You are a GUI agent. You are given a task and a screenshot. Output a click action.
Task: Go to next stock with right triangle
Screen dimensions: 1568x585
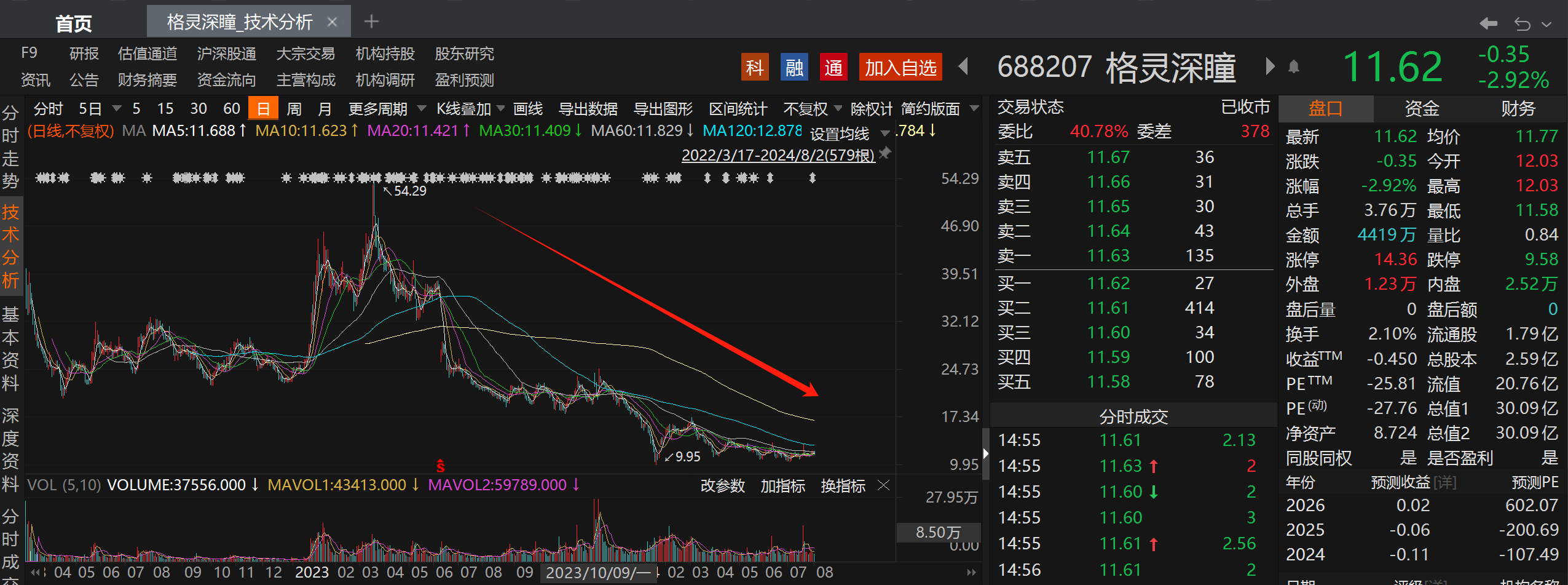[x=1270, y=66]
